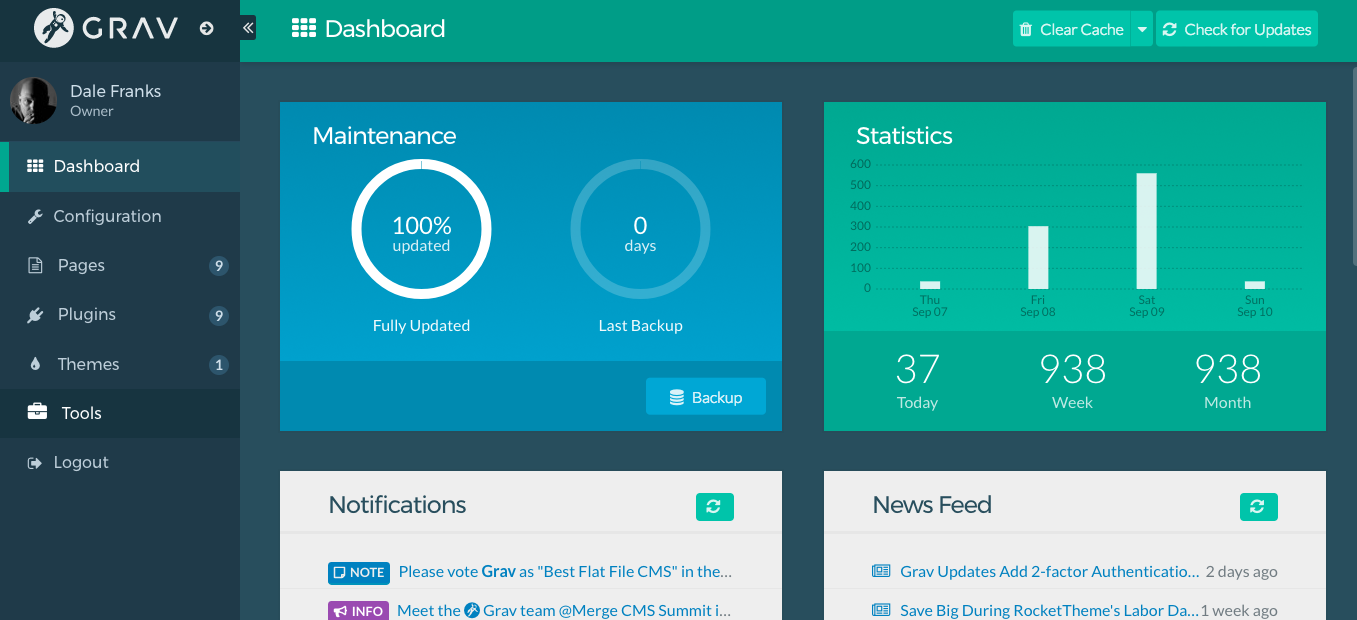Click the Pages document icon
The height and width of the screenshot is (620, 1357).
pyautogui.click(x=35, y=265)
